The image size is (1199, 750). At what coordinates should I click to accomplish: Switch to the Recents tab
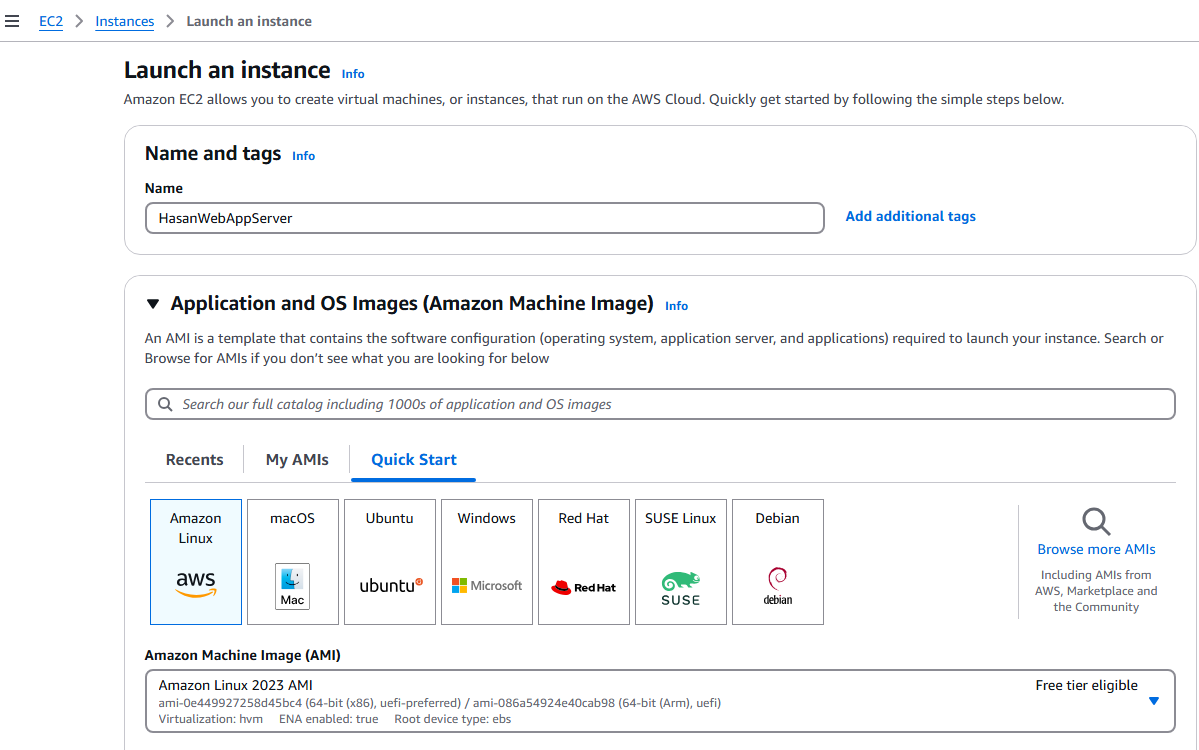(194, 459)
